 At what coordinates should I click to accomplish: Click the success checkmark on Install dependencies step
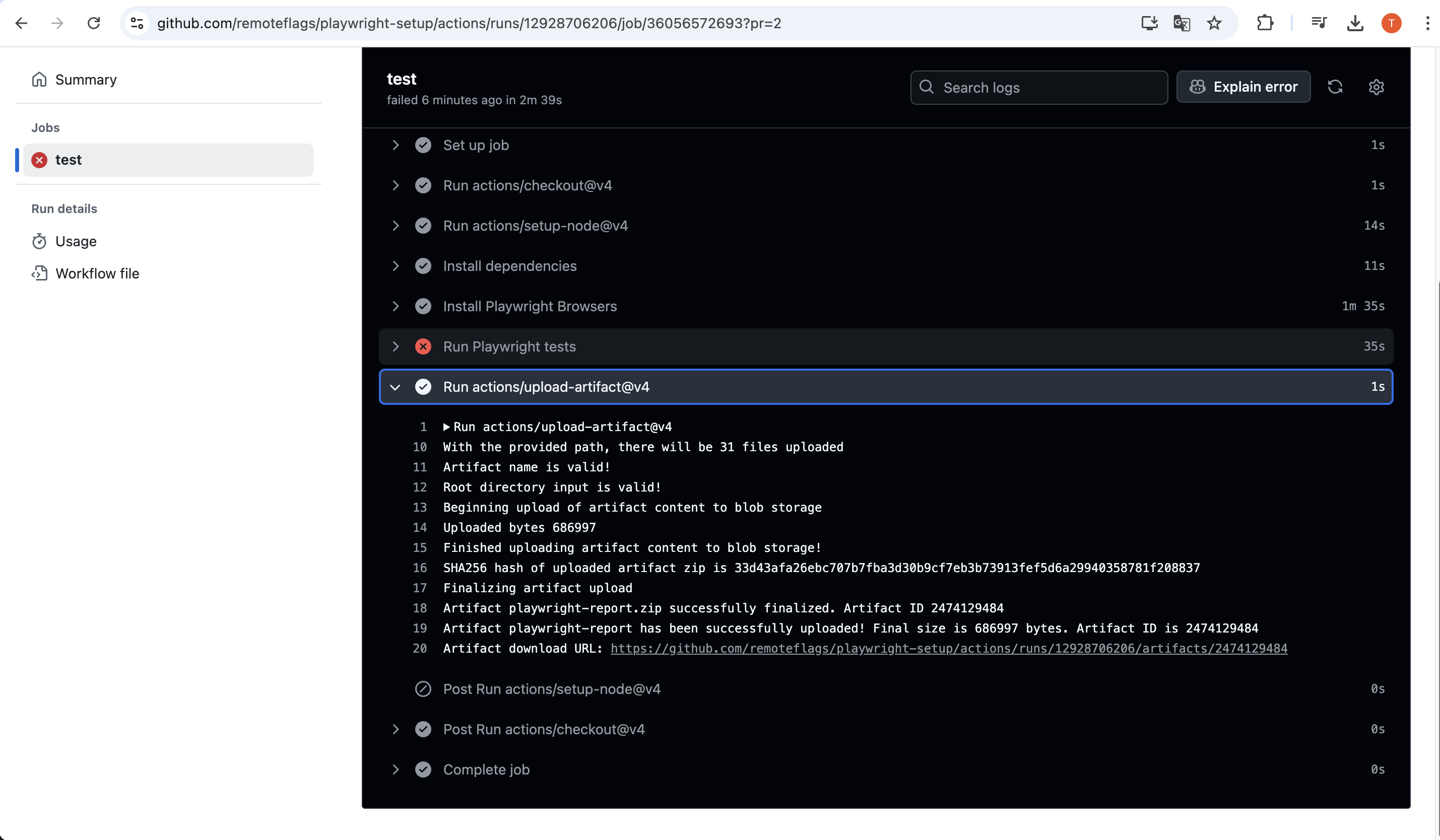[423, 266]
